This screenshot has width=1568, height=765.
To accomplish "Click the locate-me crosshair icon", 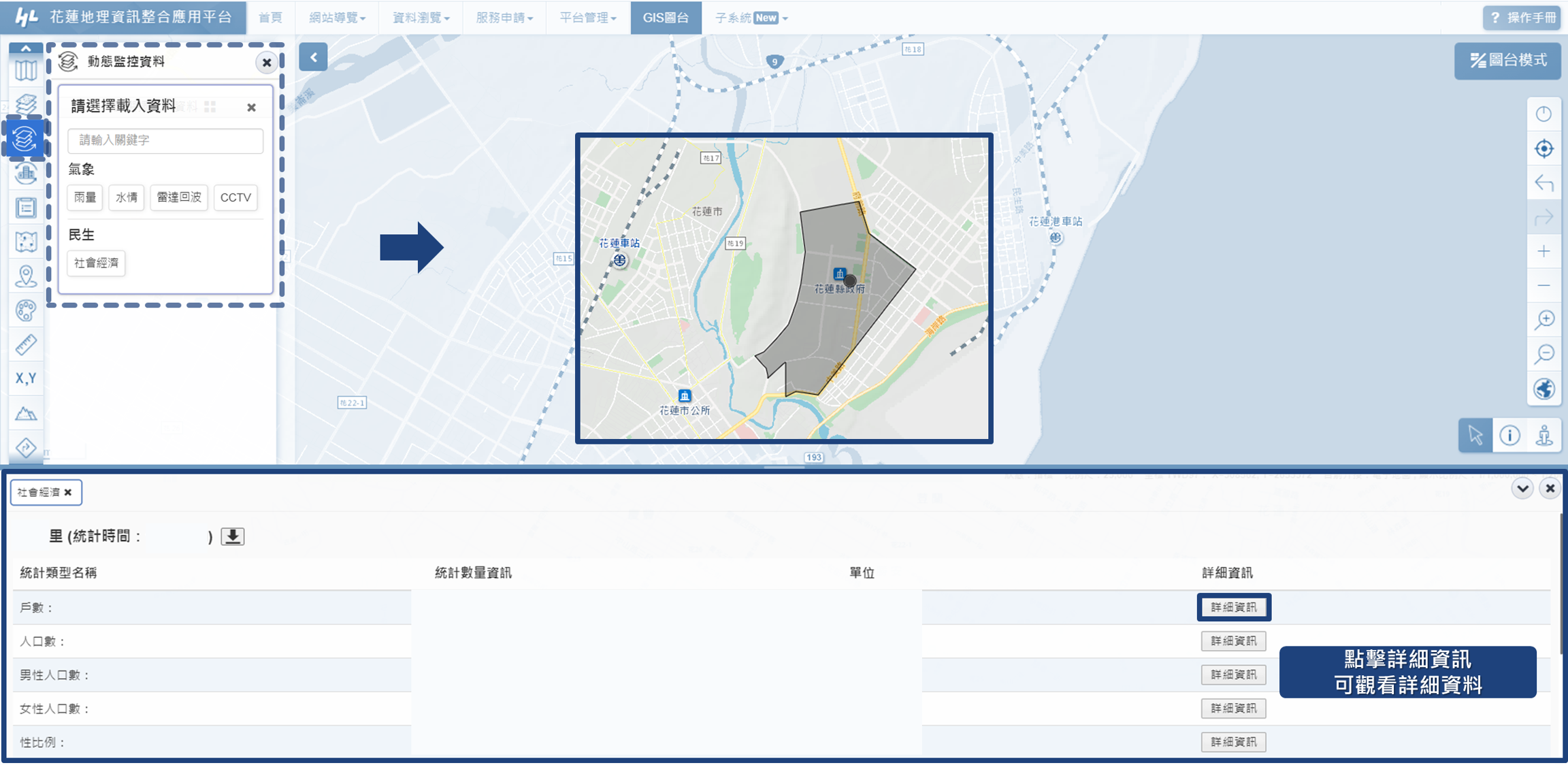I will [x=1543, y=148].
